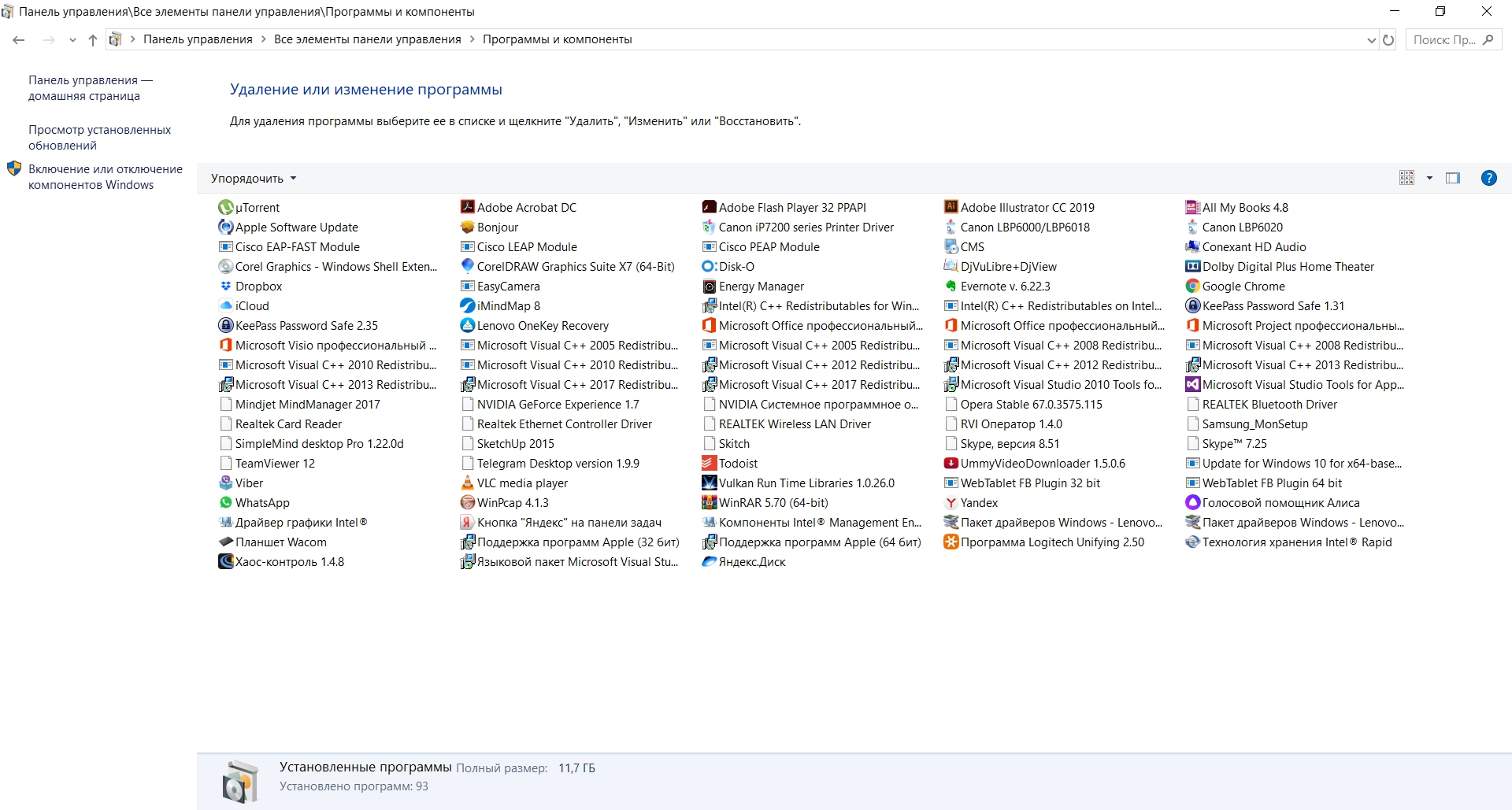Select the UmmyVideoDownloader 1.5.0.6 icon
Viewport: 1512px width, 810px height.
point(951,464)
